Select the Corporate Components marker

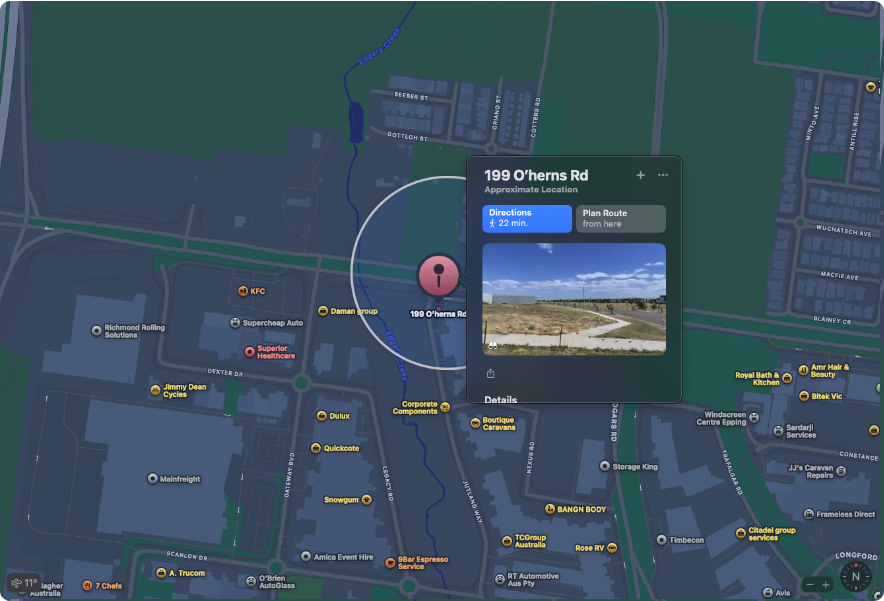[445, 407]
